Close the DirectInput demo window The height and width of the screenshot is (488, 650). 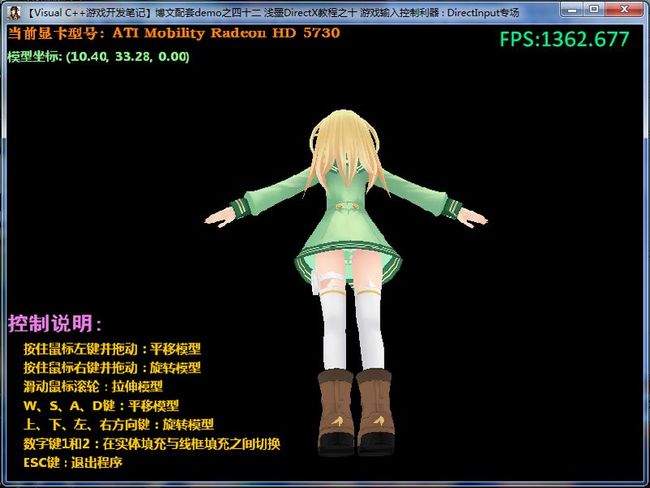(x=625, y=9)
